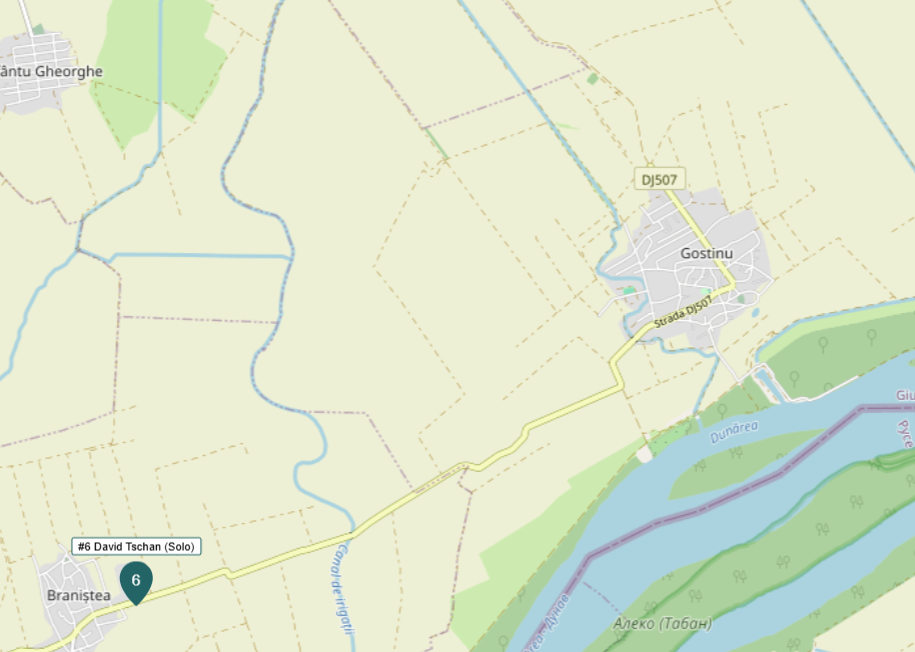Click the tiny green square in Sfântu Gheorghe

click(x=39, y=29)
